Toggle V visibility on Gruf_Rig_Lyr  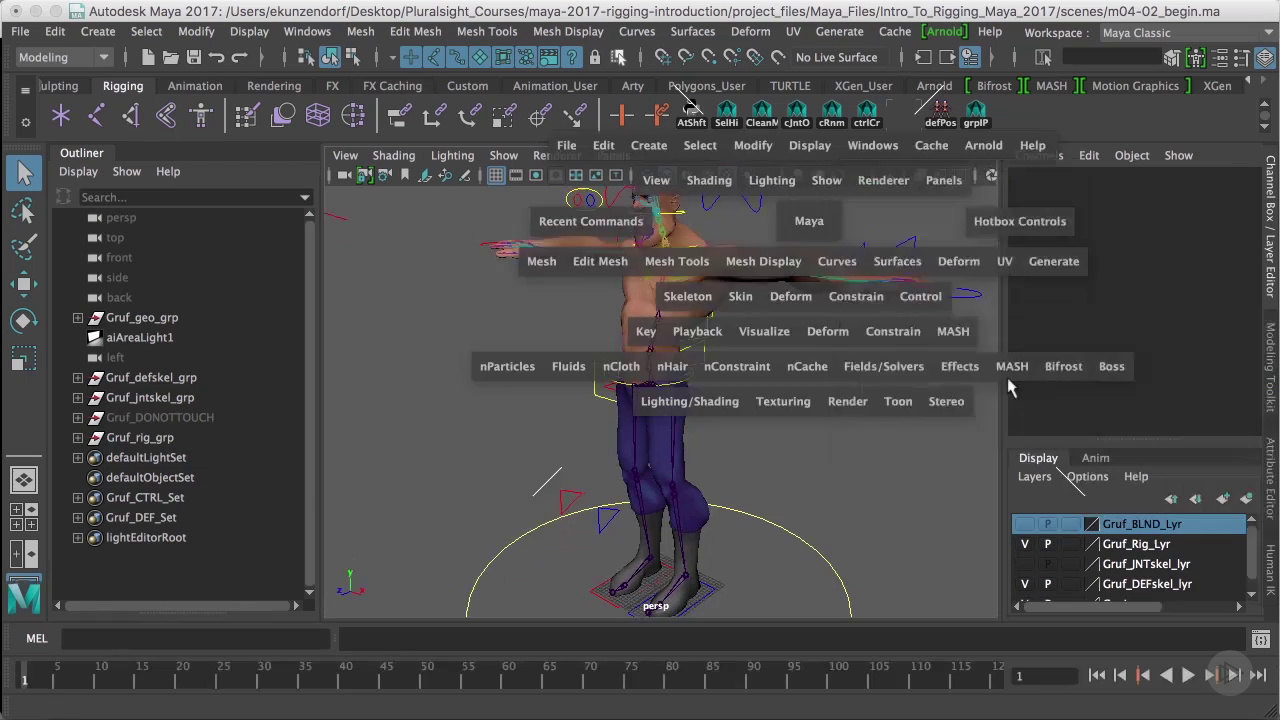click(x=1024, y=544)
